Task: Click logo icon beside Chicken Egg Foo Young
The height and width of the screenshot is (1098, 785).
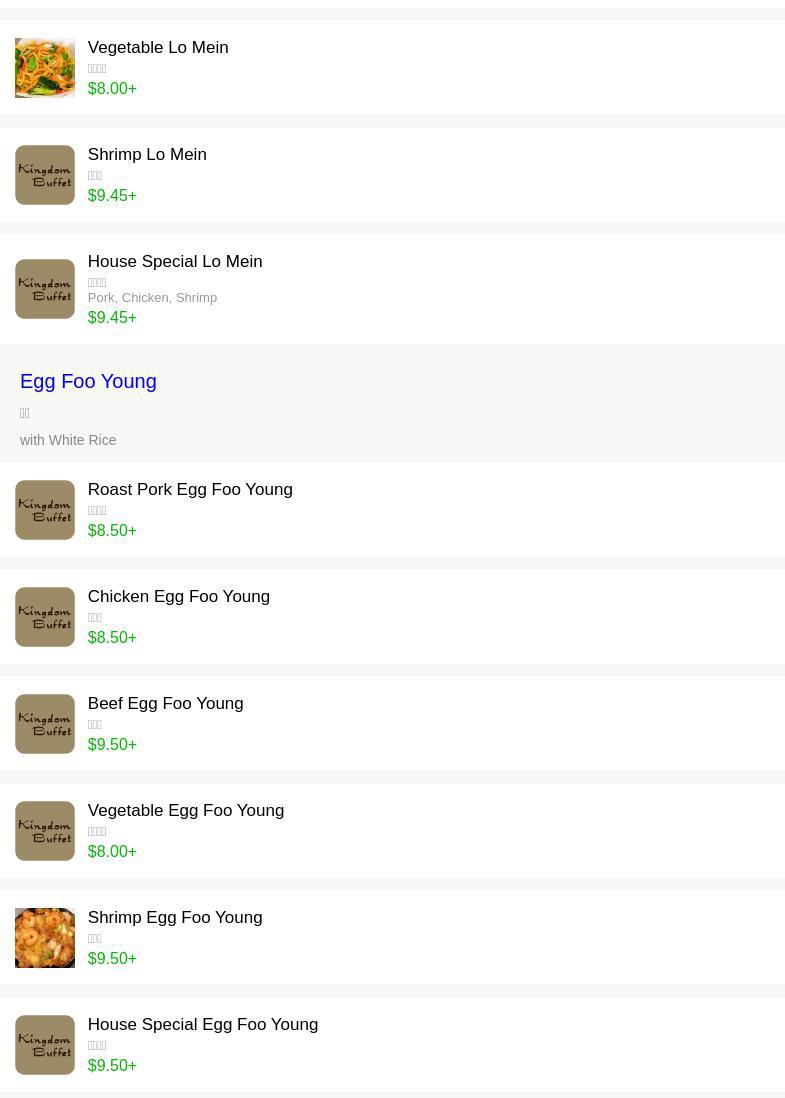Action: click(45, 617)
